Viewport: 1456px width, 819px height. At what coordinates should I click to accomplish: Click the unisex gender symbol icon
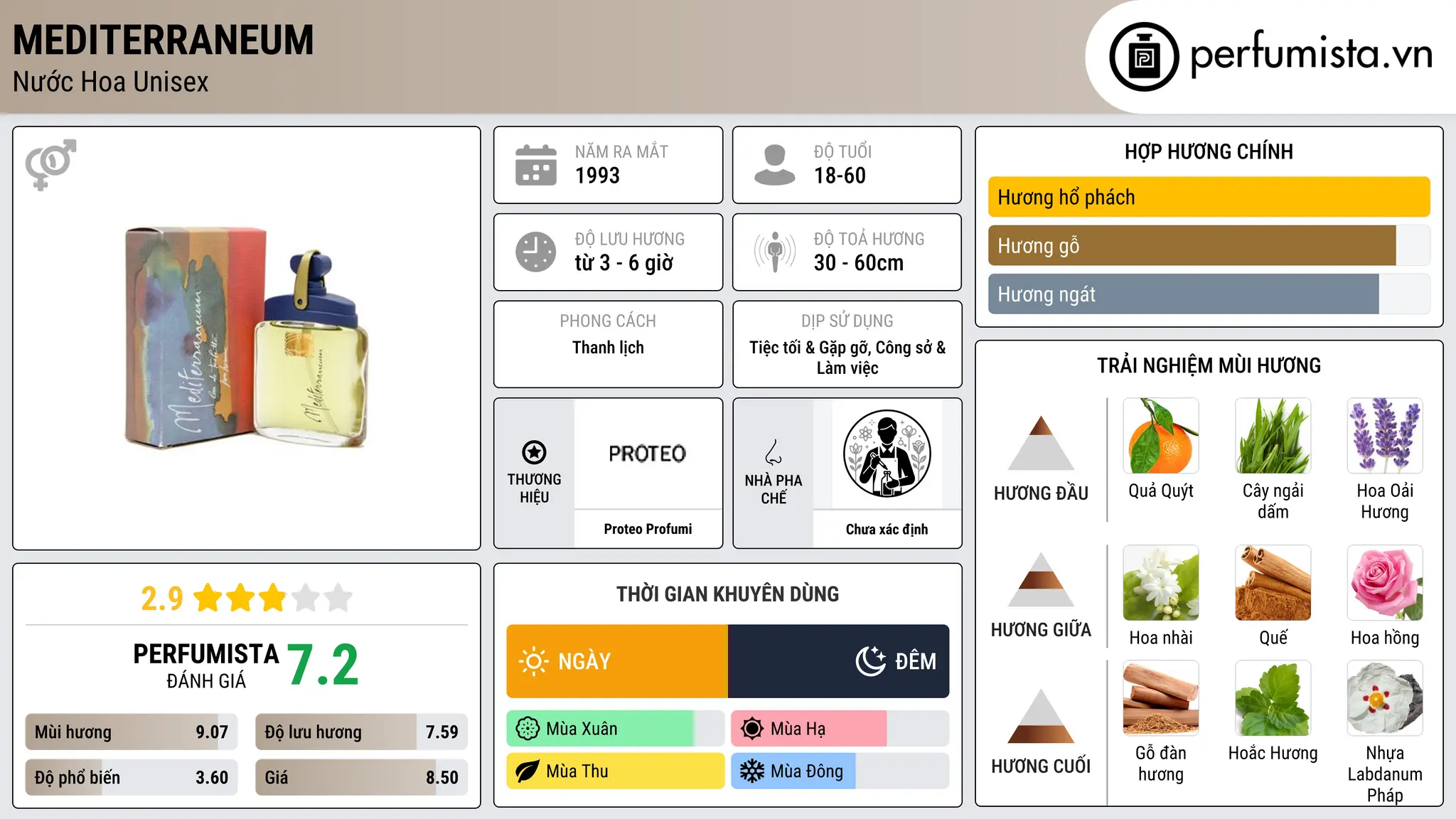click(50, 164)
